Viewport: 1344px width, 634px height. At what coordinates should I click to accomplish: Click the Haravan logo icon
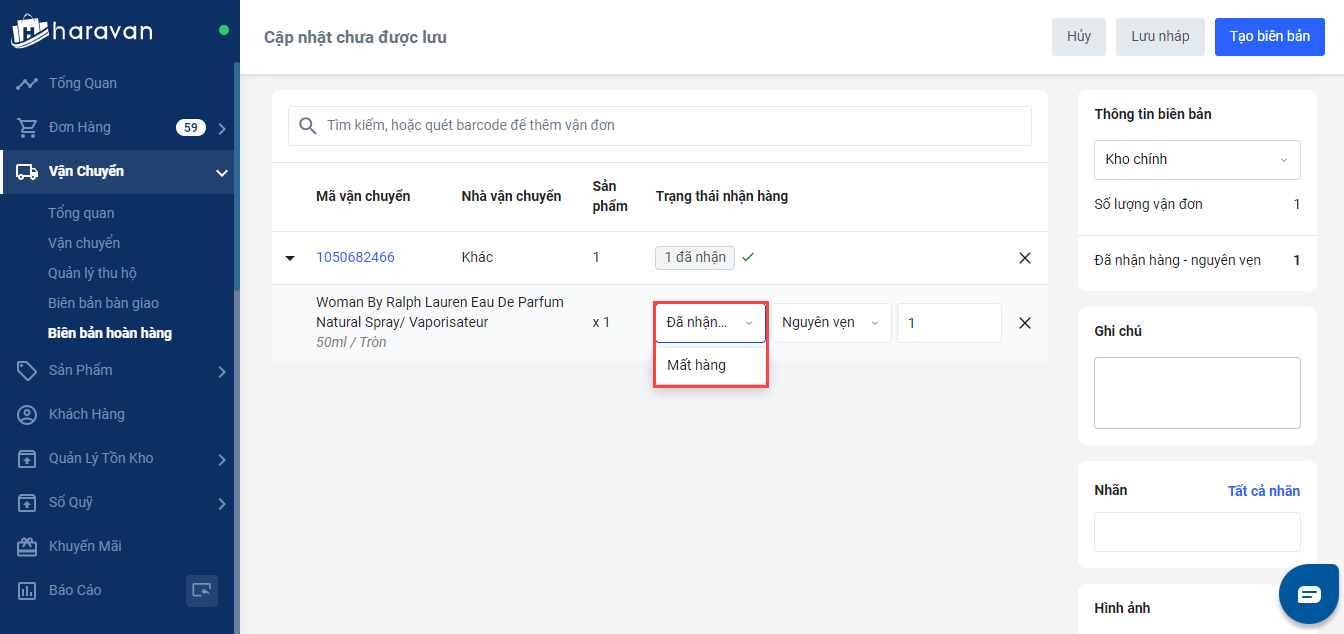(28, 31)
